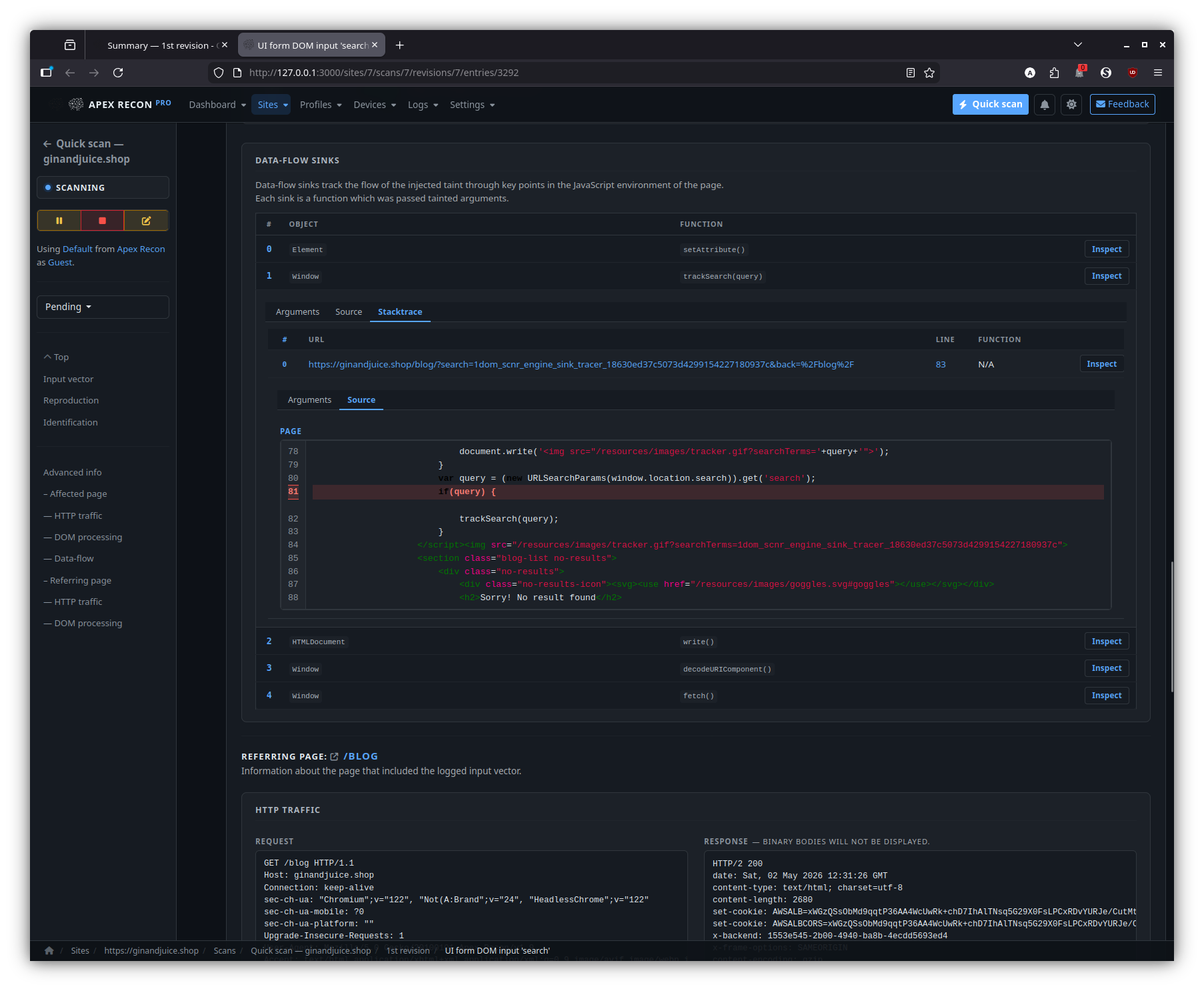Reload the current page
This screenshot has width=1204, height=991.
[x=118, y=73]
